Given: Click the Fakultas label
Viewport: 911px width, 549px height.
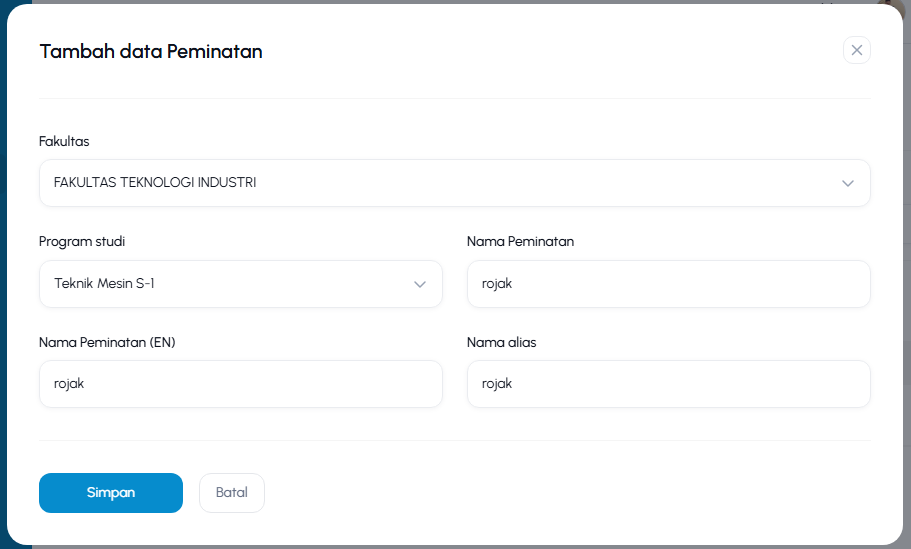Looking at the screenshot, I should 64,141.
